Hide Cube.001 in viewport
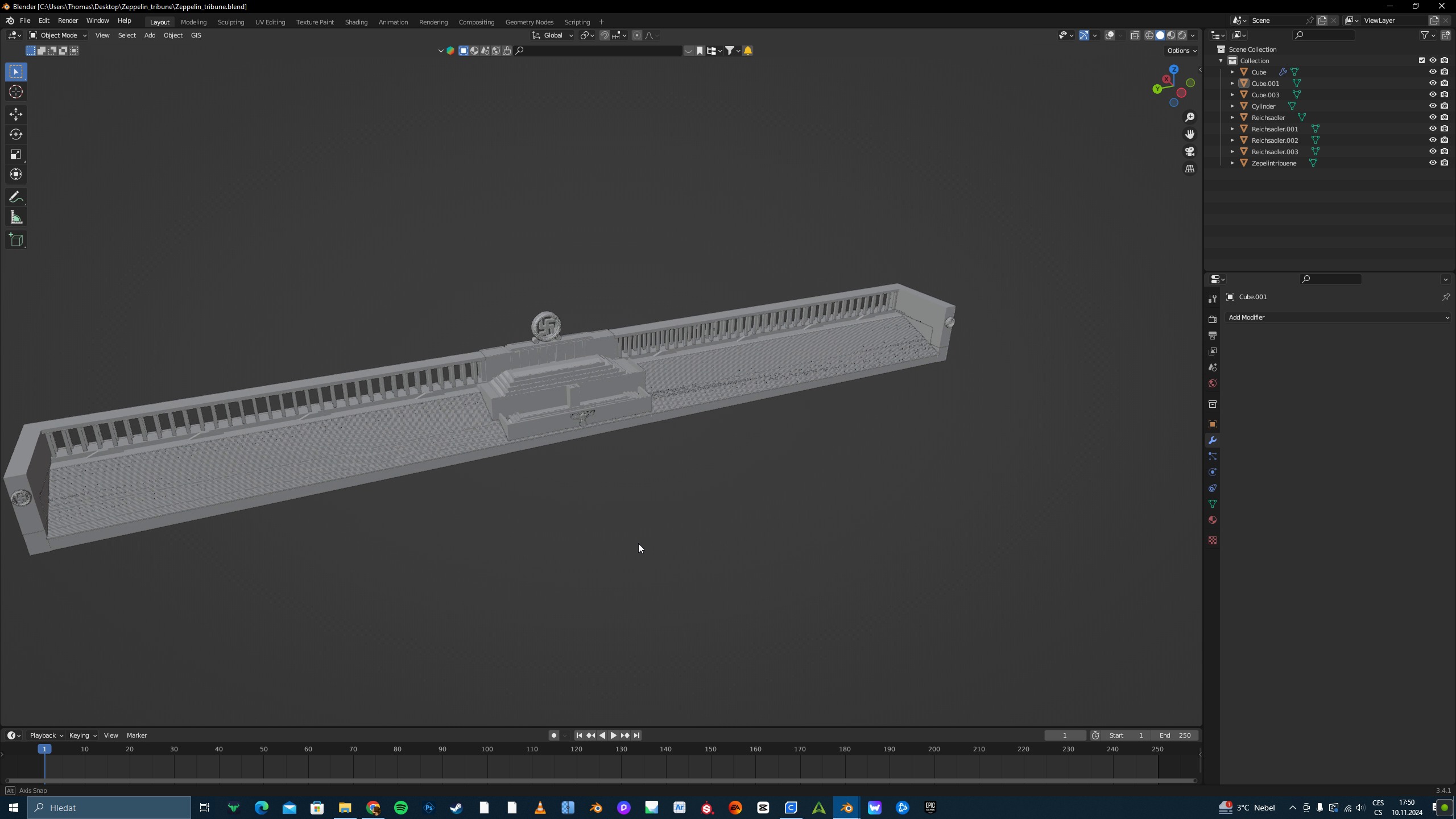Screen dimensions: 1456x819 pyautogui.click(x=1433, y=83)
